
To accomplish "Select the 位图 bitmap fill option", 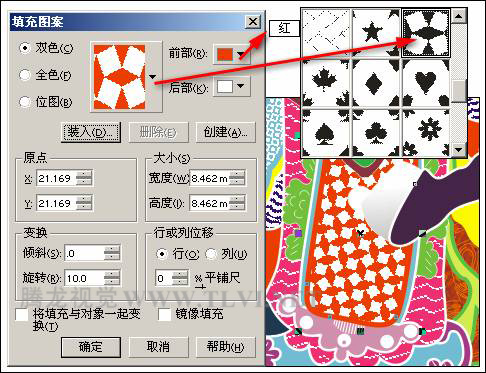I will 25,102.
